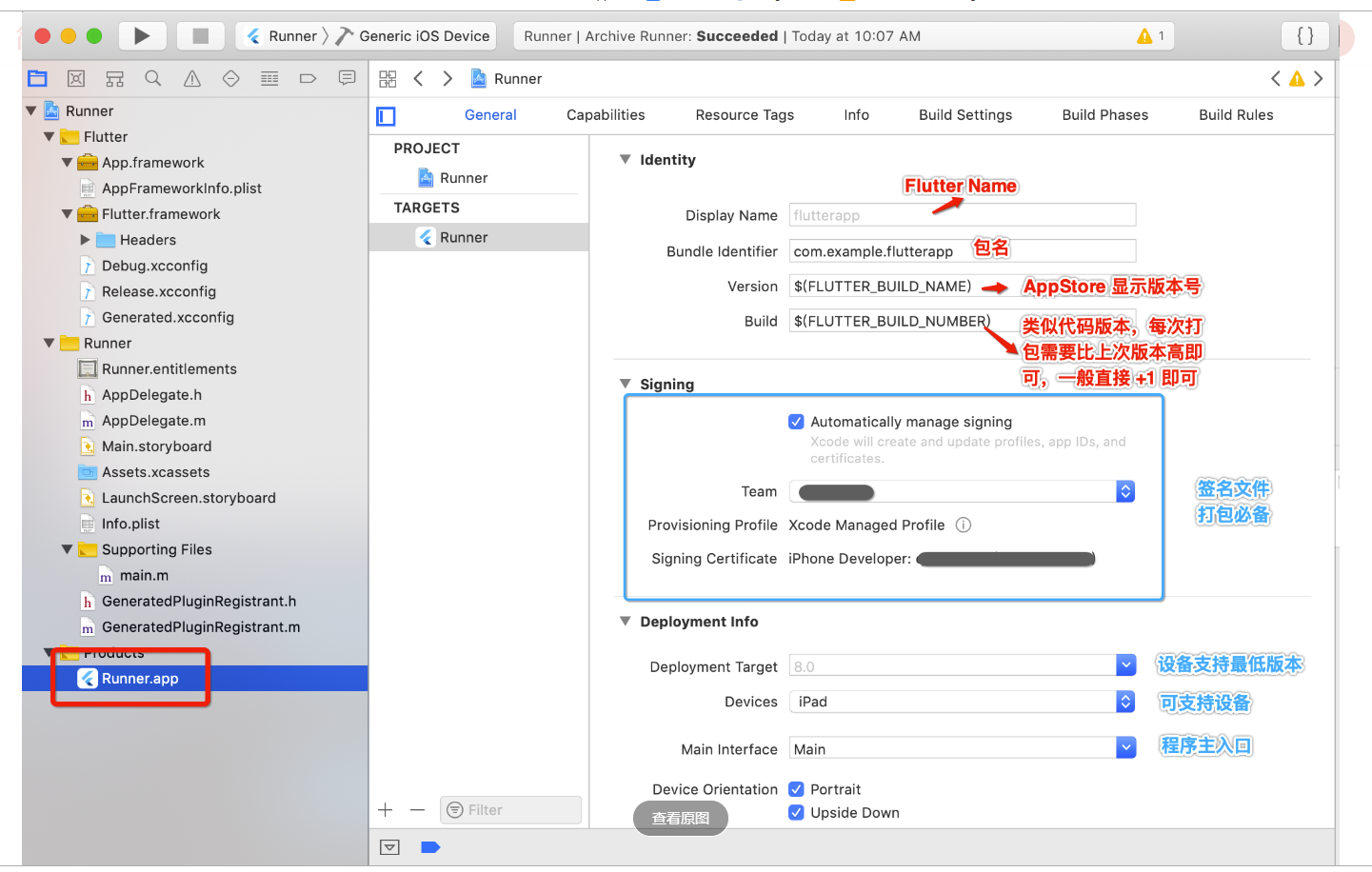1372x872 pixels.
Task: Run the project with the Play button
Action: 142,36
